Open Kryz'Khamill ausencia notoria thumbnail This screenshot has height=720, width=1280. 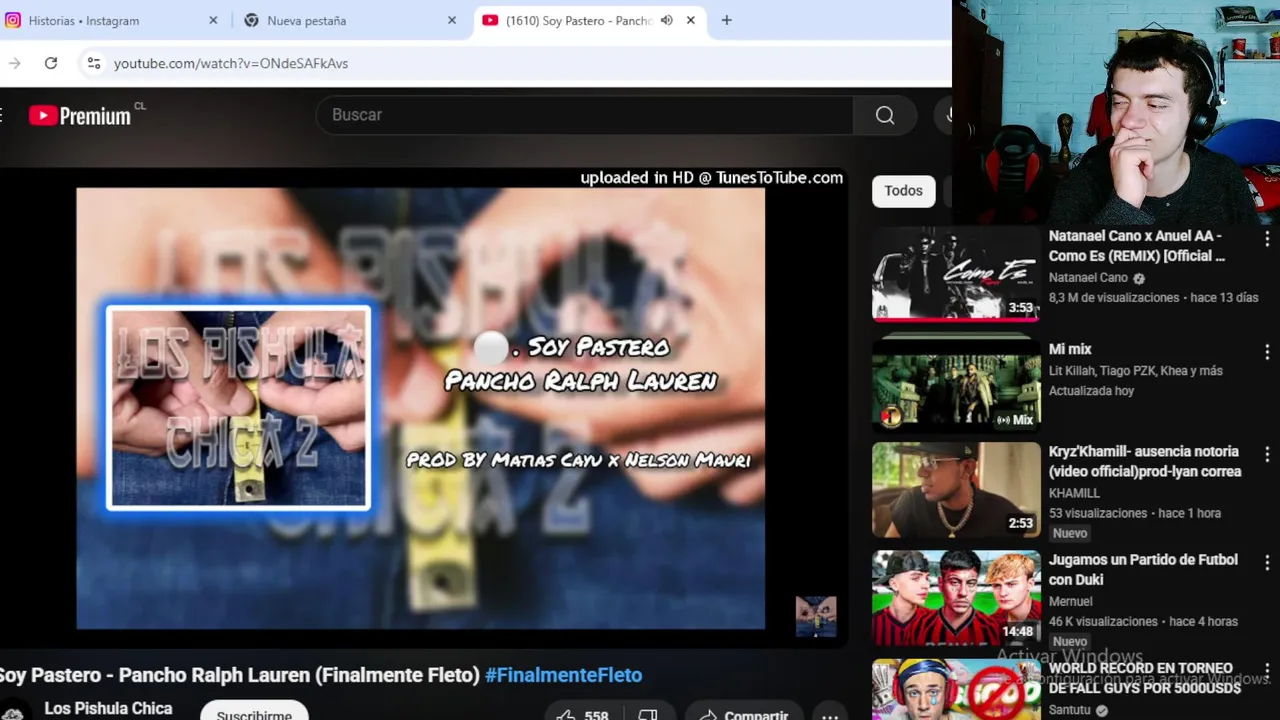956,490
